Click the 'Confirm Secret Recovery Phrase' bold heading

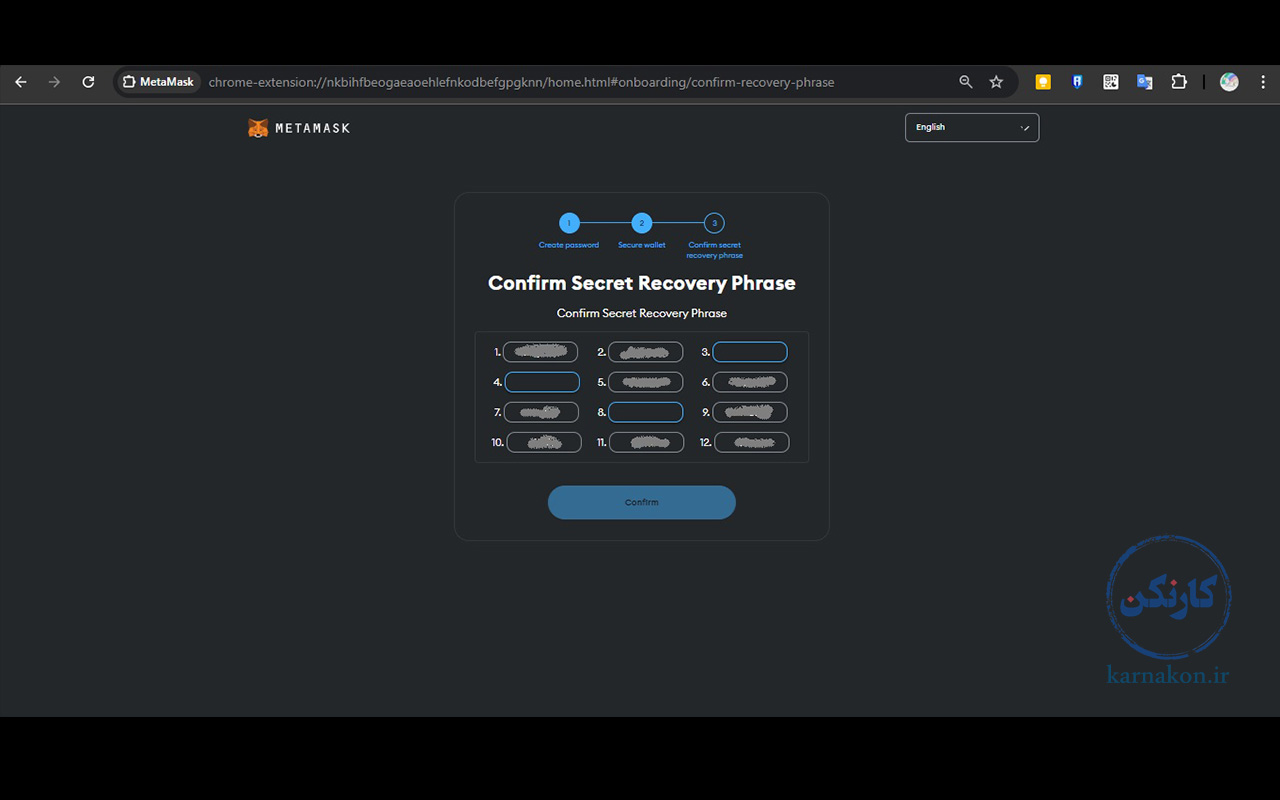pos(642,283)
